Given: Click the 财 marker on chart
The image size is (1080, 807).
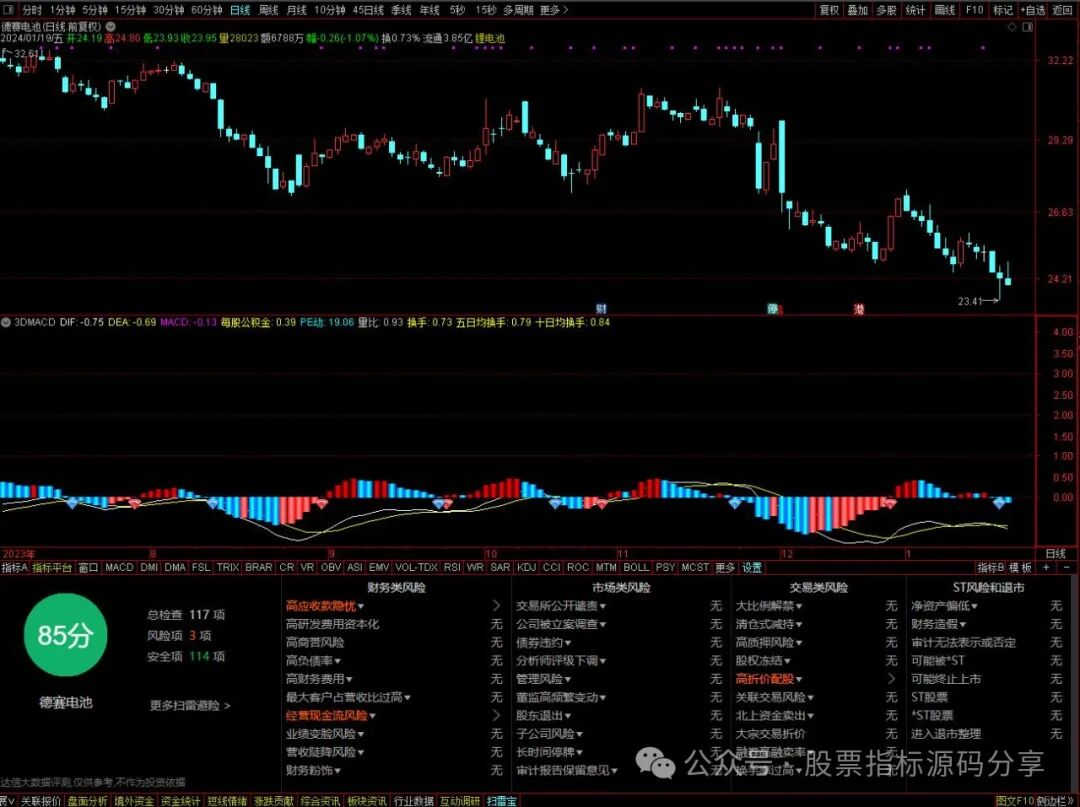Looking at the screenshot, I should click(601, 309).
